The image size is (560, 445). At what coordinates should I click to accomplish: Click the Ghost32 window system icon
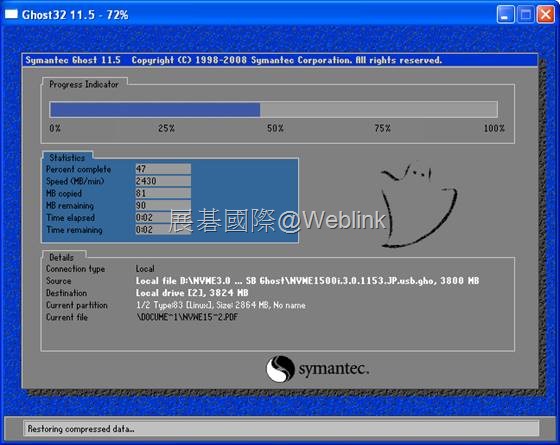pyautogui.click(x=11, y=14)
